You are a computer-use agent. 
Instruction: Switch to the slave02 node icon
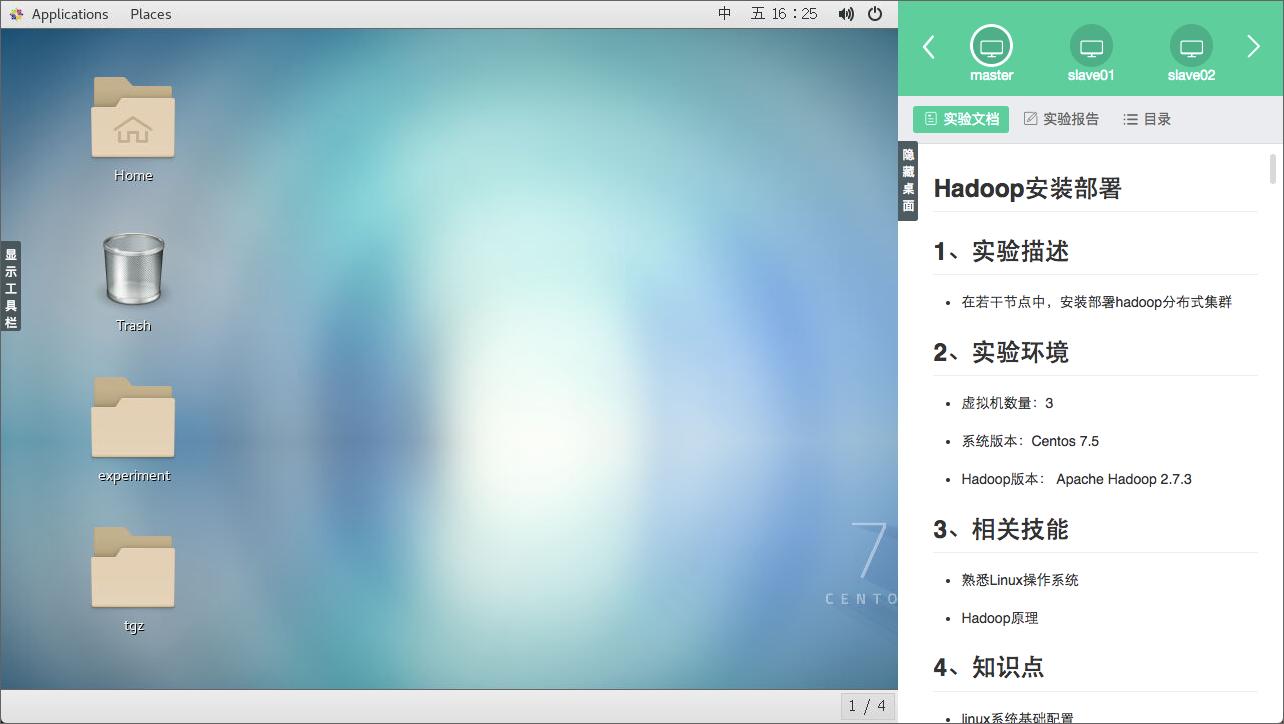(1191, 46)
